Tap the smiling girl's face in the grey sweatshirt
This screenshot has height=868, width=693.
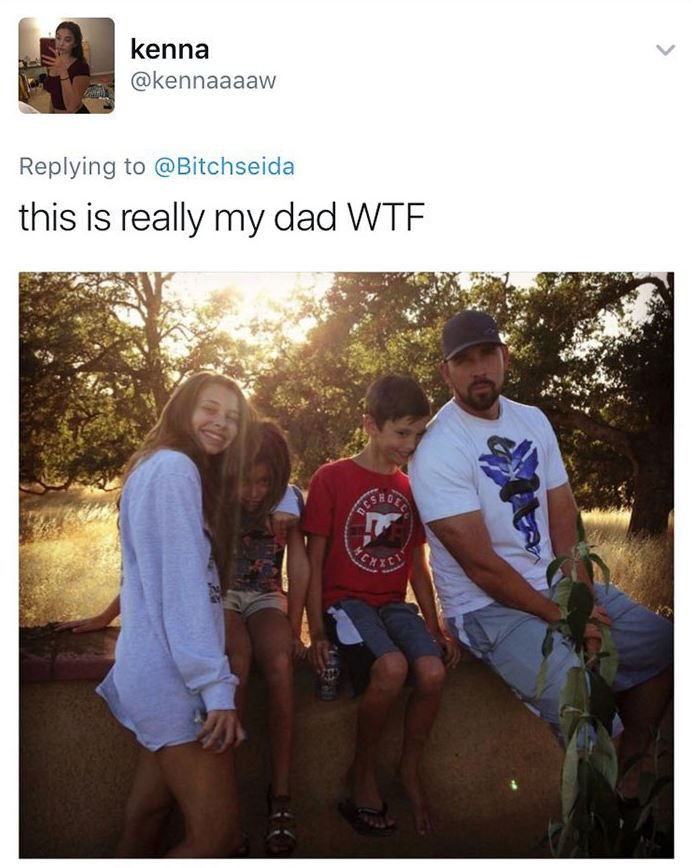[215, 419]
